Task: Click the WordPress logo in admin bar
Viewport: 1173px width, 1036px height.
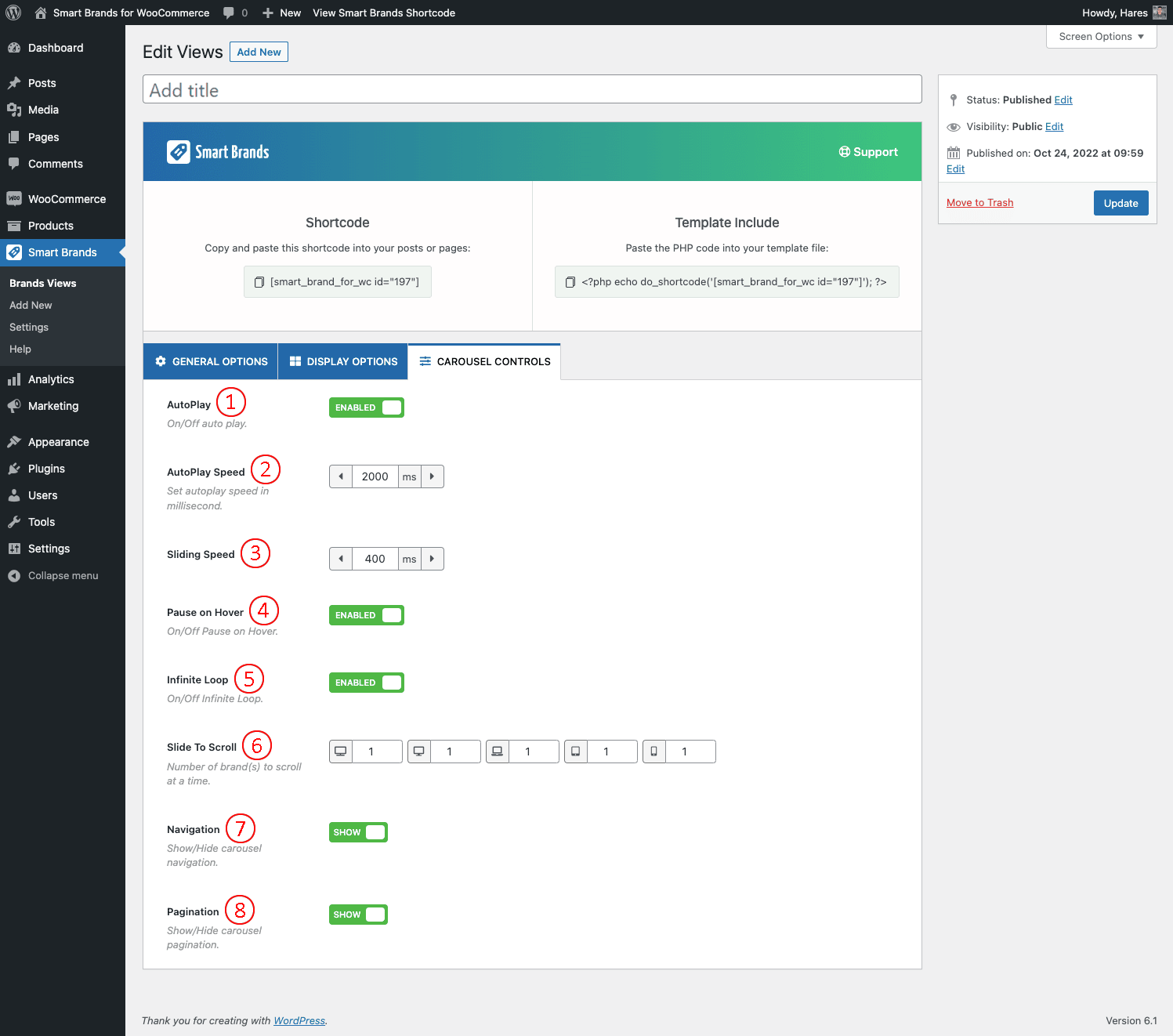Action: point(13,13)
